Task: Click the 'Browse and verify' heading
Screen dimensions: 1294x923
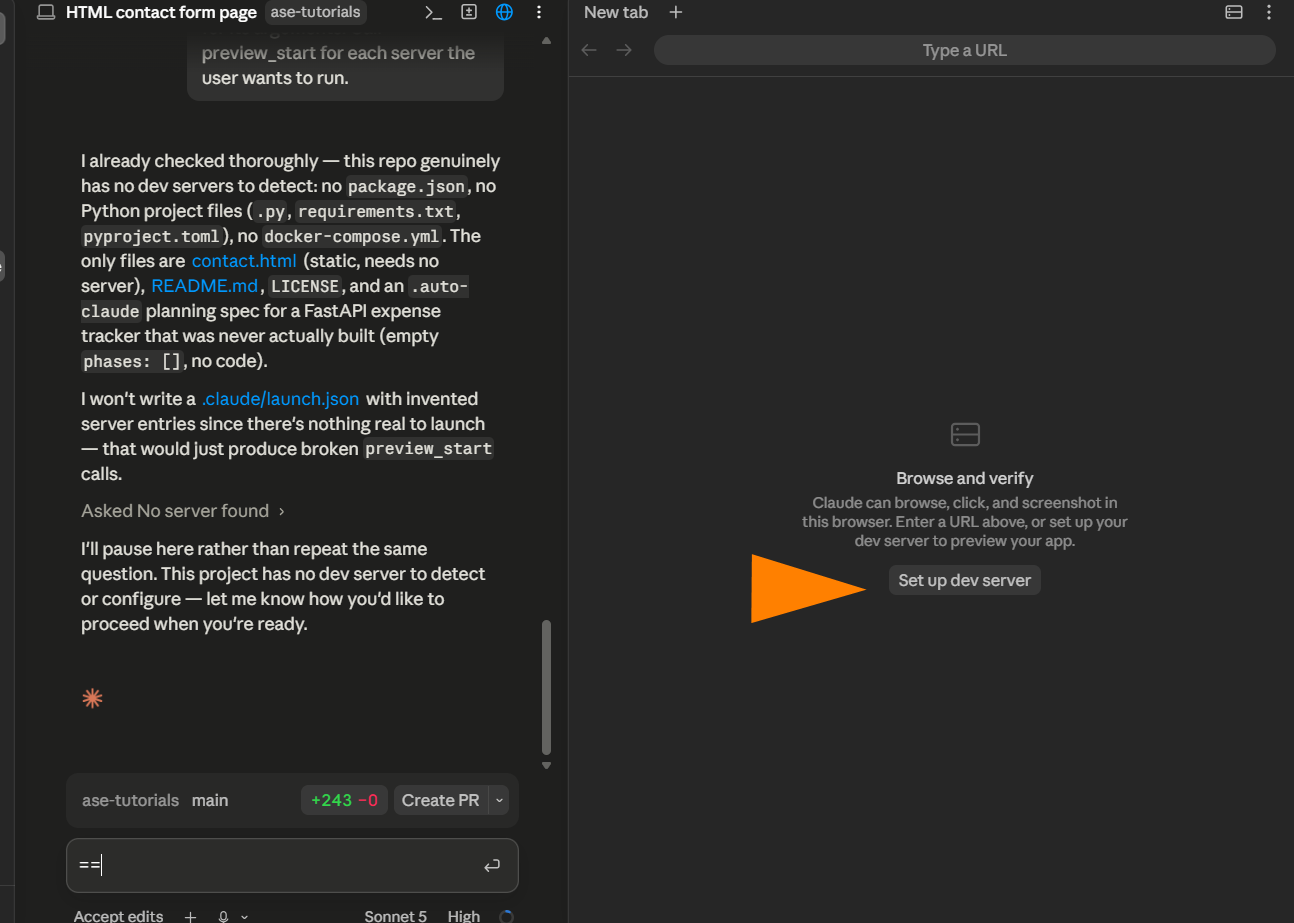Action: point(964,478)
